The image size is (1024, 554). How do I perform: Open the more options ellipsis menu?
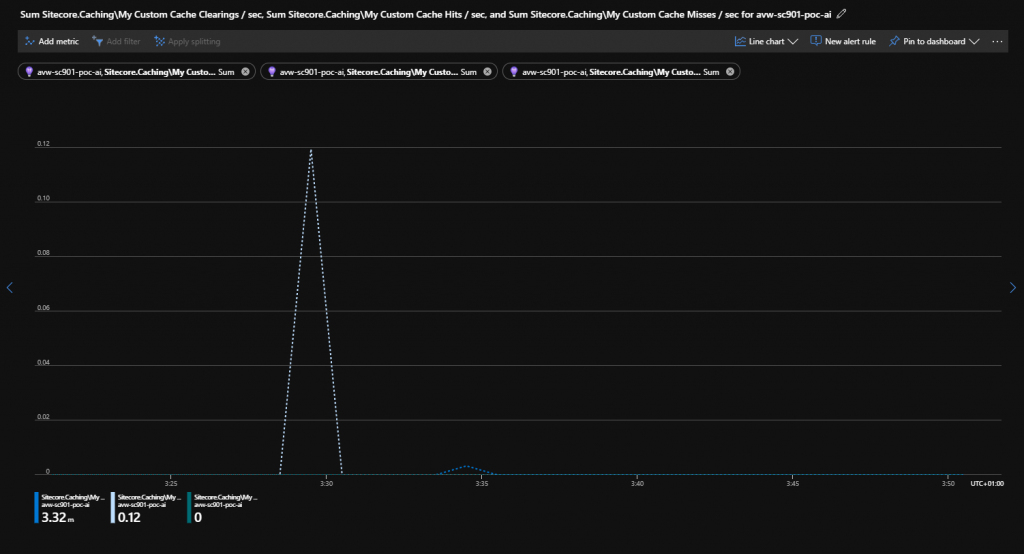[x=996, y=42]
